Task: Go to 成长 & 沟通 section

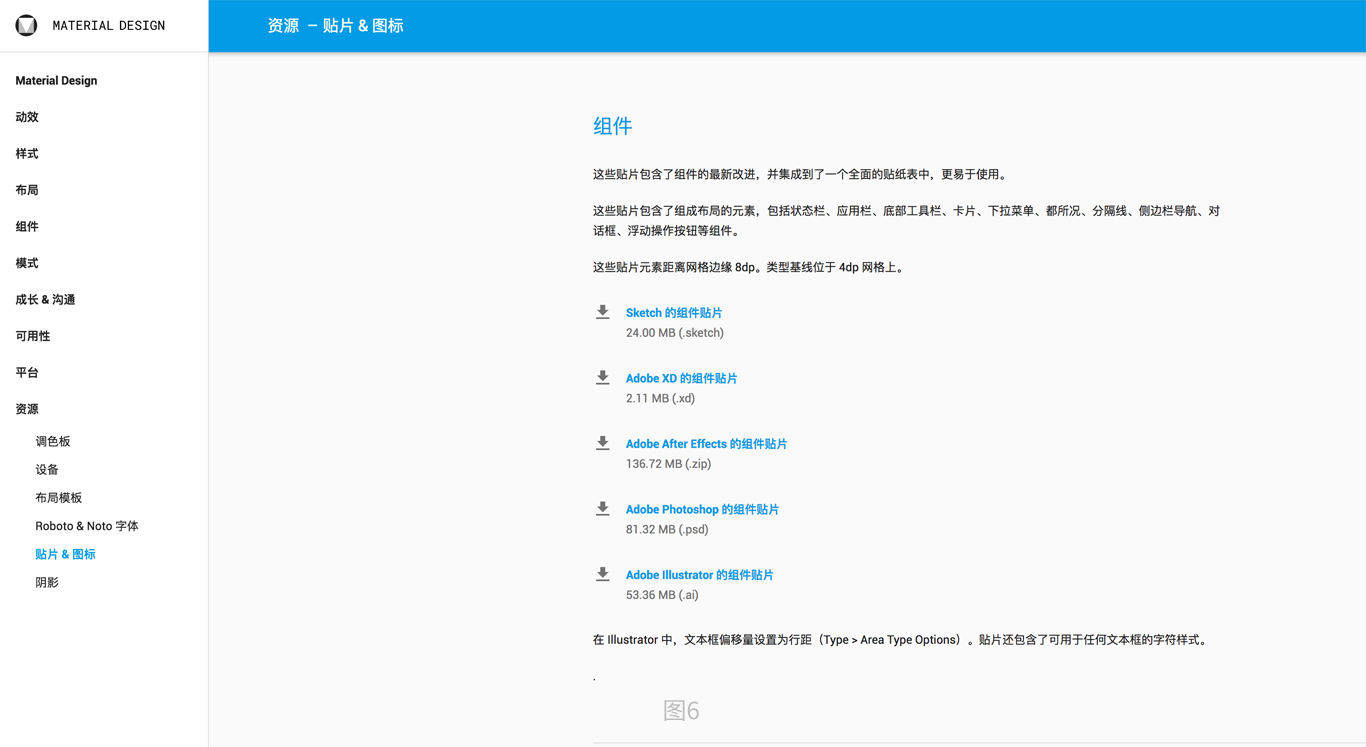Action: point(45,300)
